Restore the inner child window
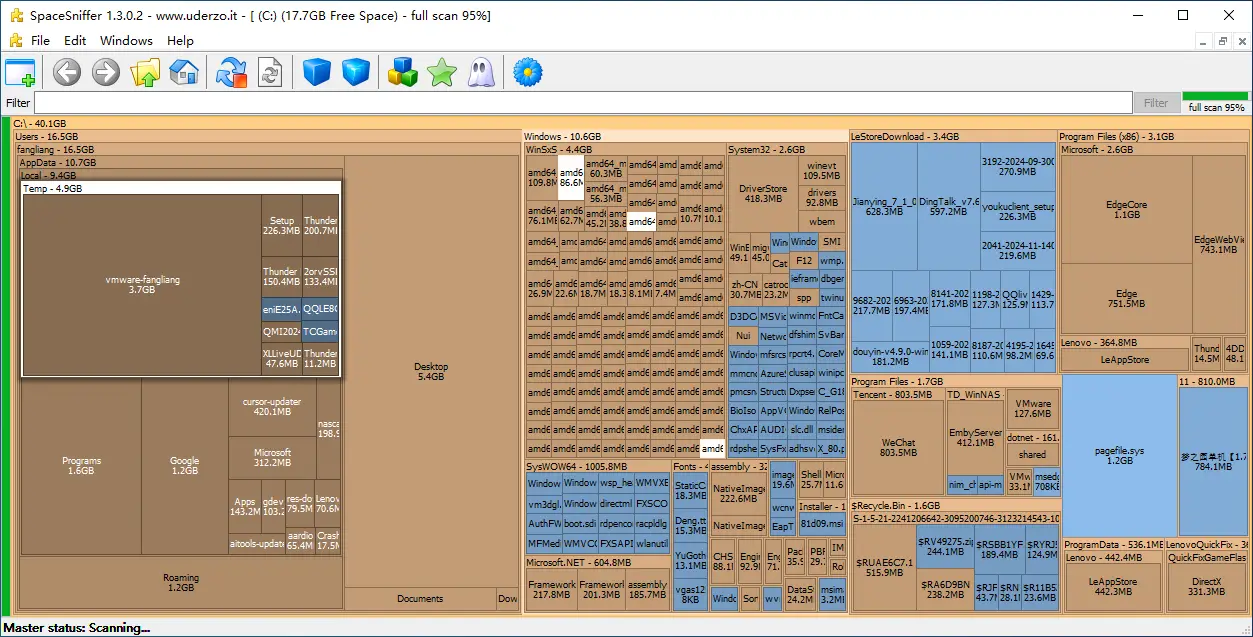This screenshot has width=1253, height=637. pos(1223,41)
